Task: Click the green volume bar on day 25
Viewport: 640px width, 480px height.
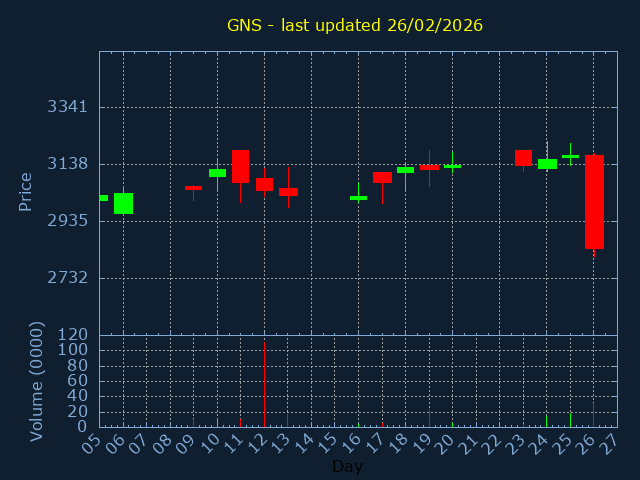Action: [570, 420]
